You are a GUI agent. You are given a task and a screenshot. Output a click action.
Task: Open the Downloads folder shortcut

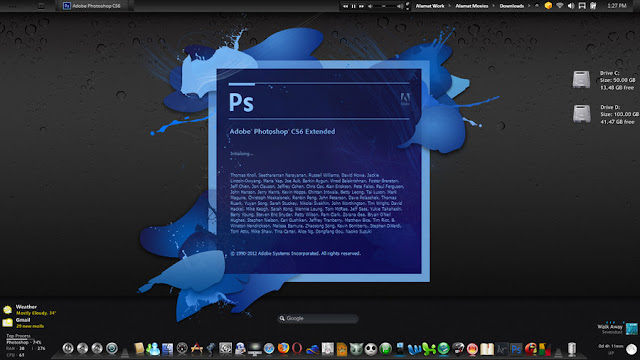pos(511,6)
